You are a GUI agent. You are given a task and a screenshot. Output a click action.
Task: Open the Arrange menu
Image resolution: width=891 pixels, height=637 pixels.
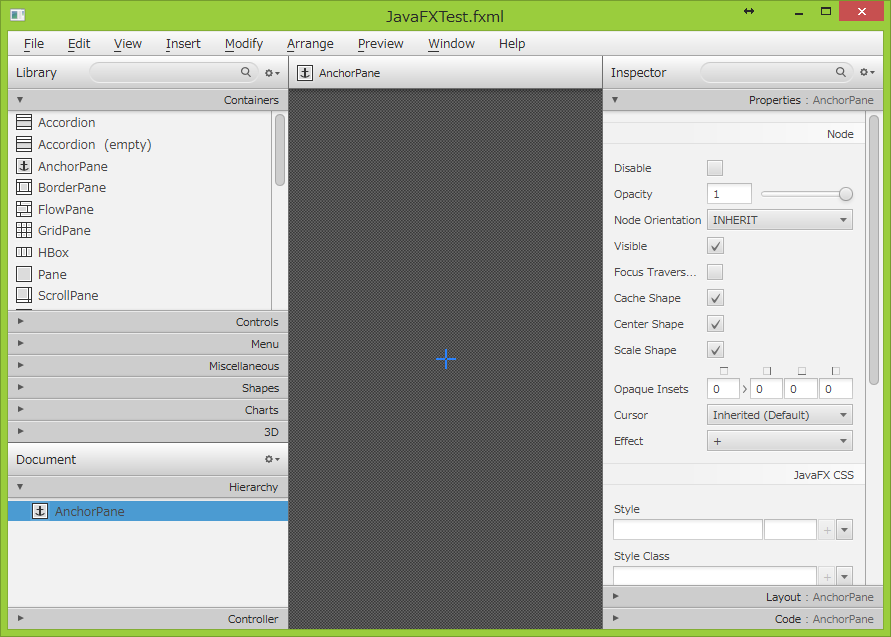310,43
